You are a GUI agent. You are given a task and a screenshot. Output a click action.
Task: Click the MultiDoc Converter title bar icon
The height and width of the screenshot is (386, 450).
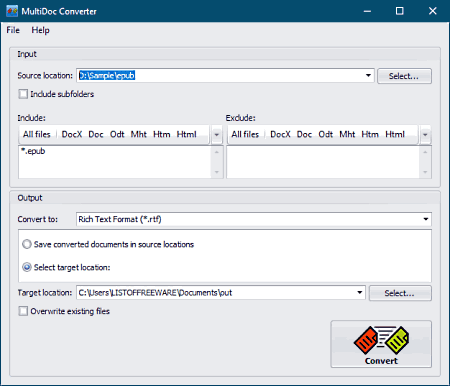(12, 11)
